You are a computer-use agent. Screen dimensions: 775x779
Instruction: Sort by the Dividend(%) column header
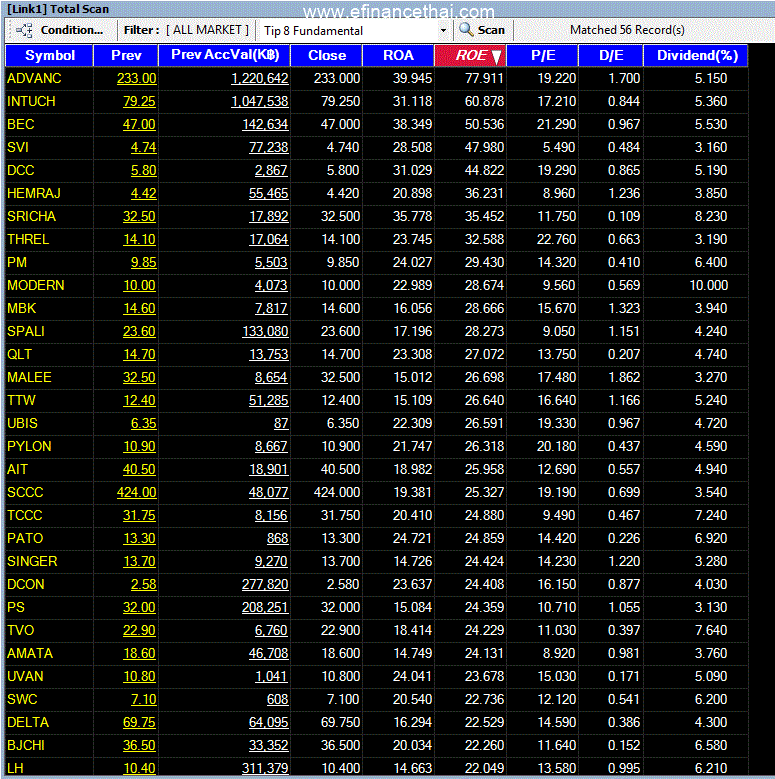(696, 55)
